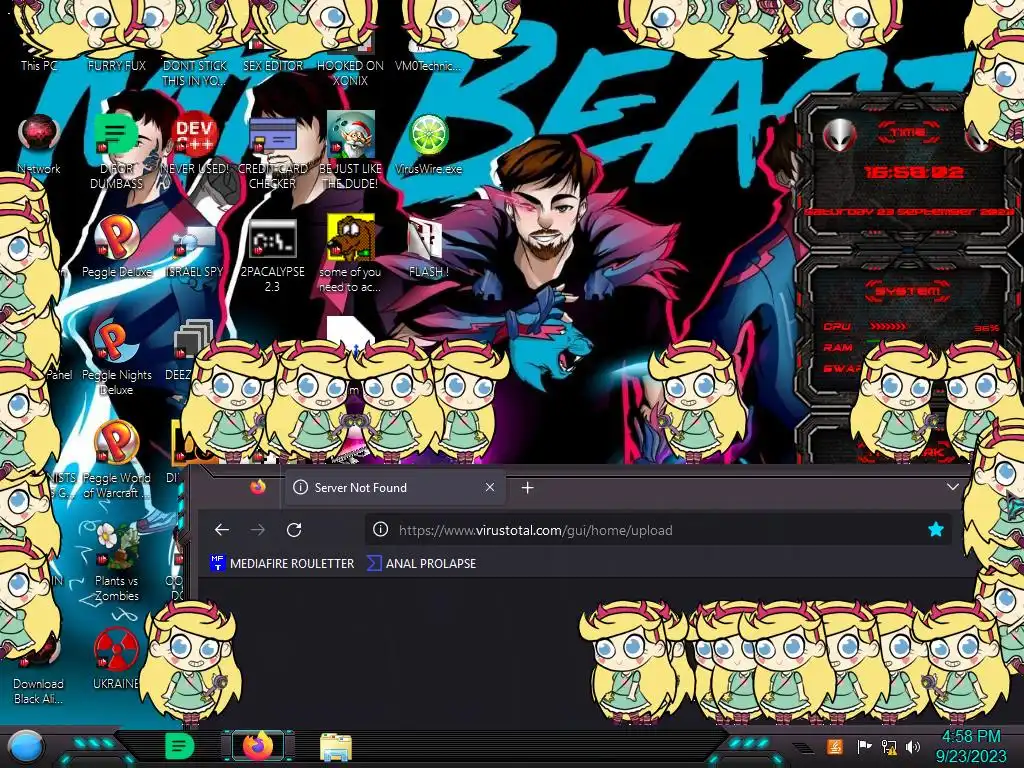This screenshot has width=1024, height=768.
Task: Expand the Firefox list all tabs chevron
Action: coord(953,487)
